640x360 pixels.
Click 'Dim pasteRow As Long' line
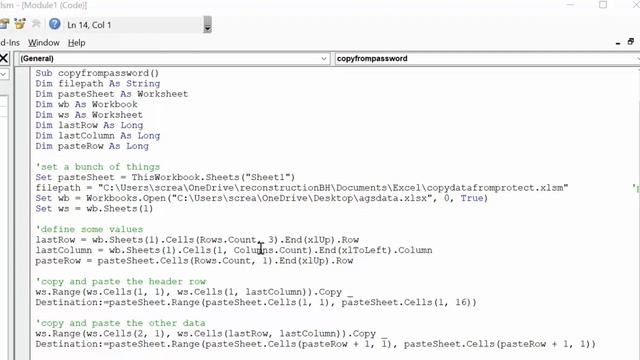(x=92, y=146)
